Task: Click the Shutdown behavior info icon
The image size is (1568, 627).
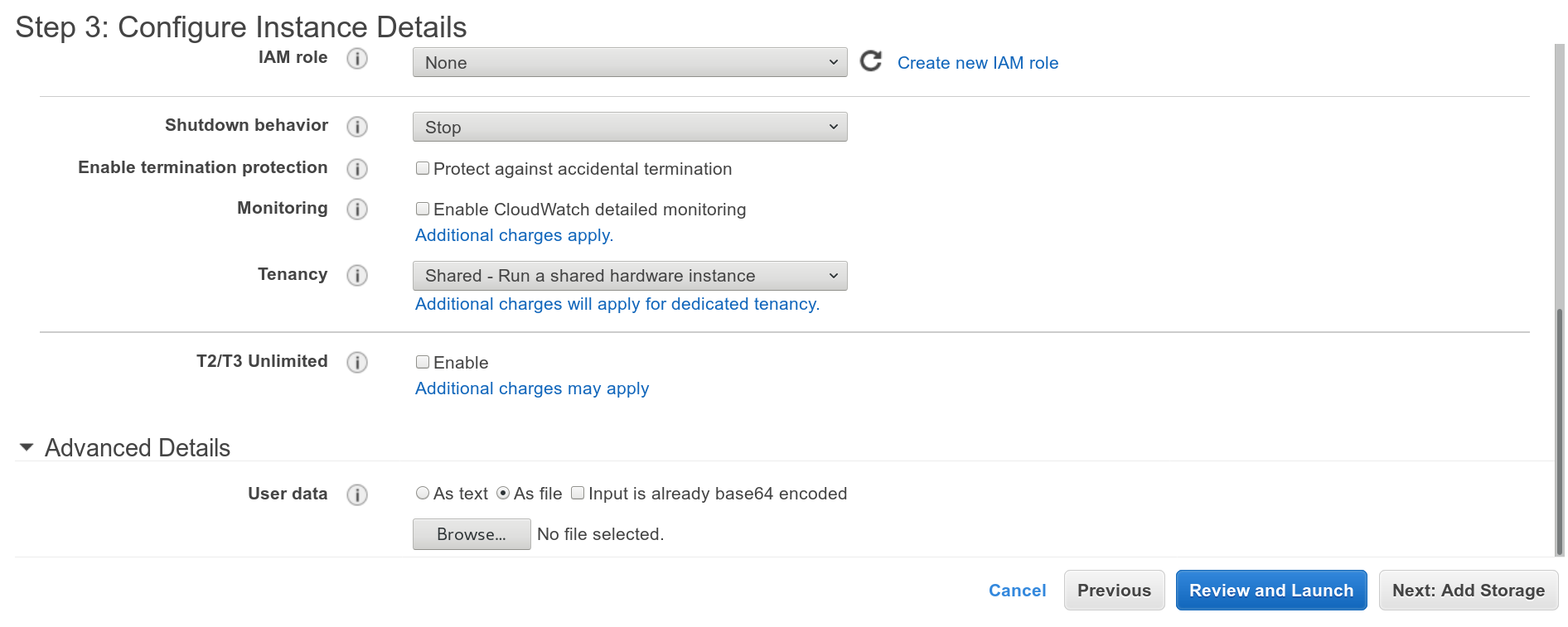Action: (x=357, y=126)
